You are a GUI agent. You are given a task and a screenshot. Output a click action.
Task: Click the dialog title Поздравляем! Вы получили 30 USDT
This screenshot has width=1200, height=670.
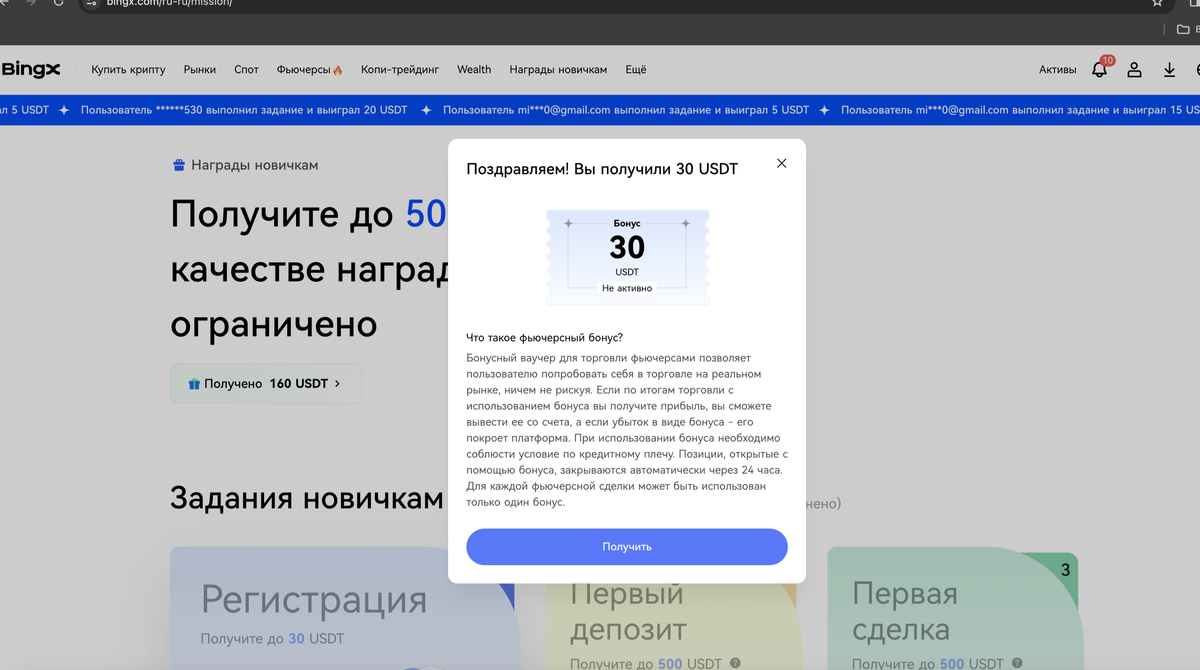click(602, 169)
